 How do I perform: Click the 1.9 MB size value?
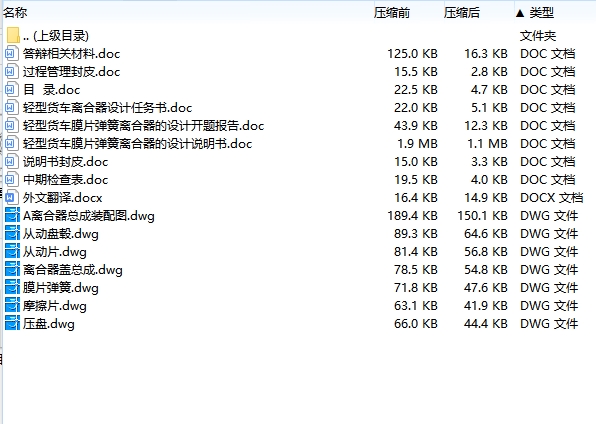pyautogui.click(x=417, y=144)
